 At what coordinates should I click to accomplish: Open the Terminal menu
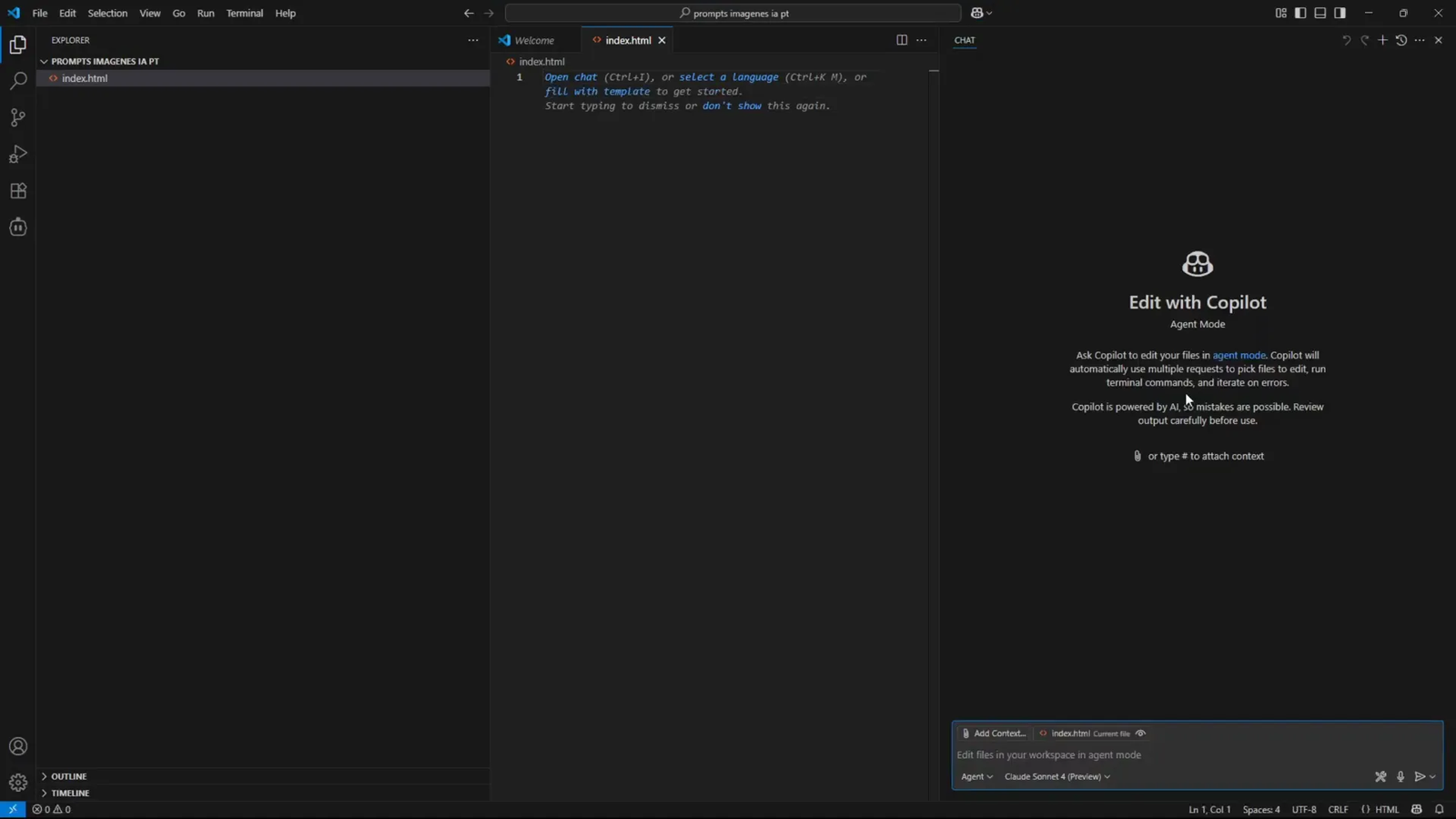244,13
